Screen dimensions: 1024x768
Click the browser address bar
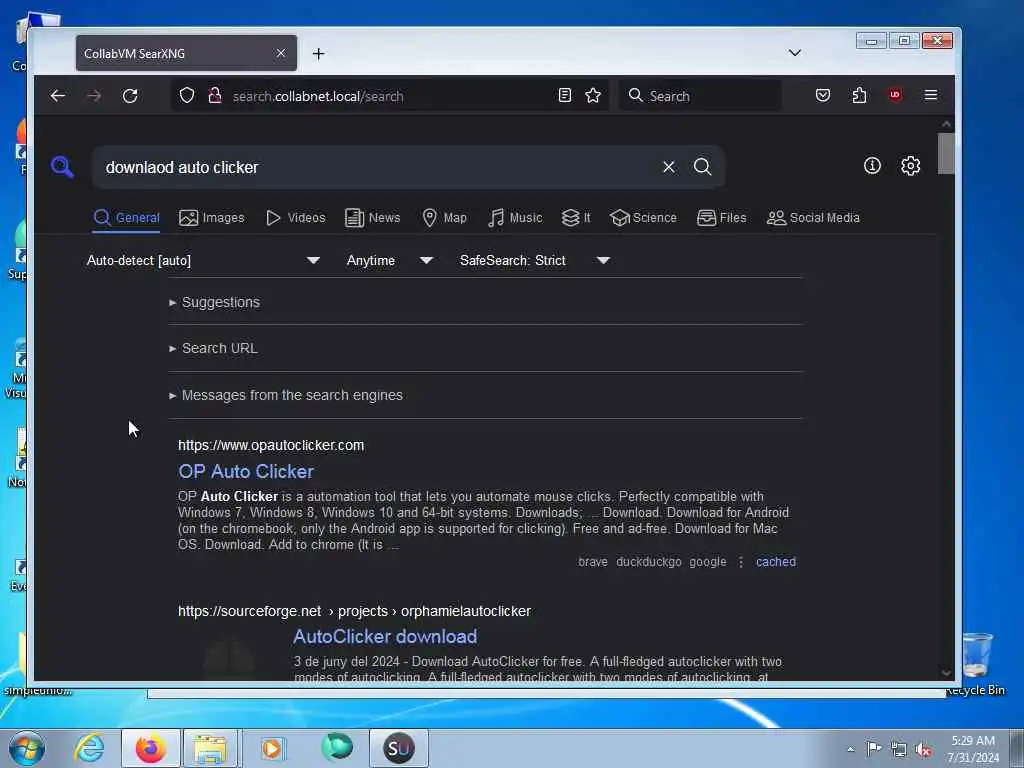click(392, 96)
